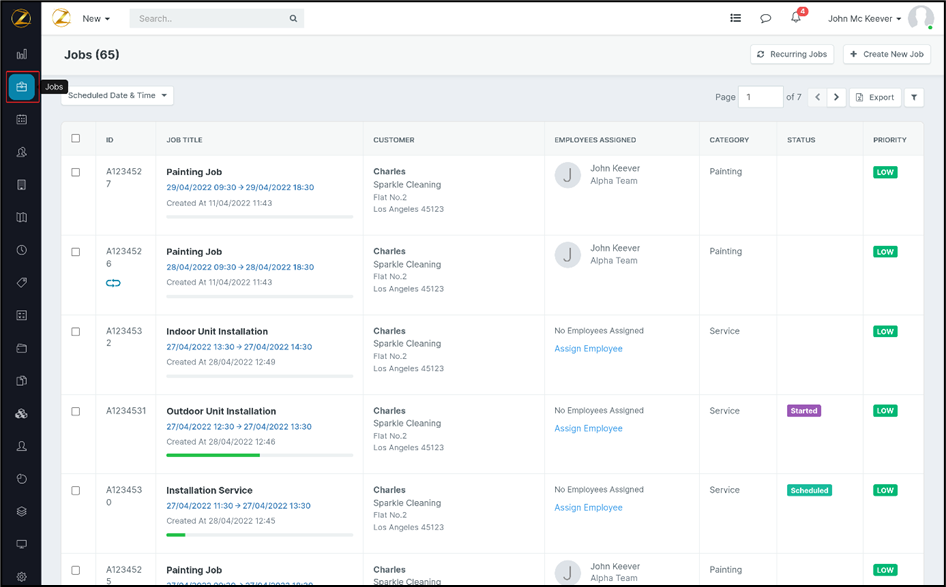Click the bar chart dashboard sidebar icon
This screenshot has width=946, height=587.
pos(22,54)
